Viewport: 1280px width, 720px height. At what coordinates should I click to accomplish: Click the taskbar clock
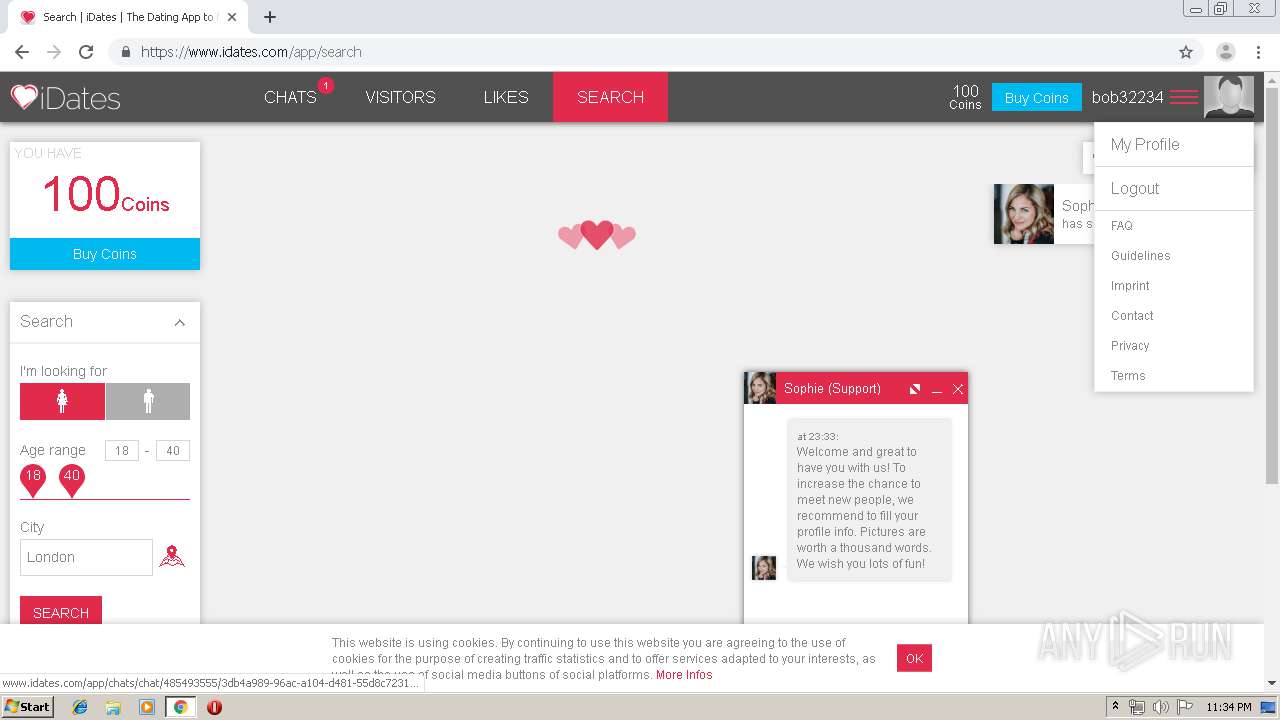pyautogui.click(x=1229, y=707)
